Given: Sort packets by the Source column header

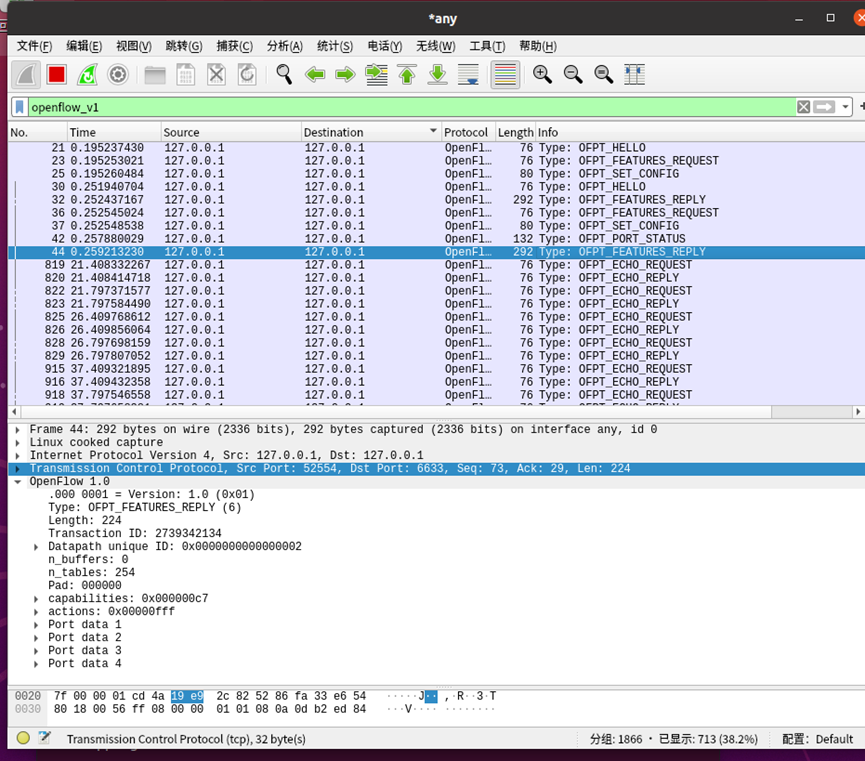Looking at the screenshot, I should pos(231,132).
